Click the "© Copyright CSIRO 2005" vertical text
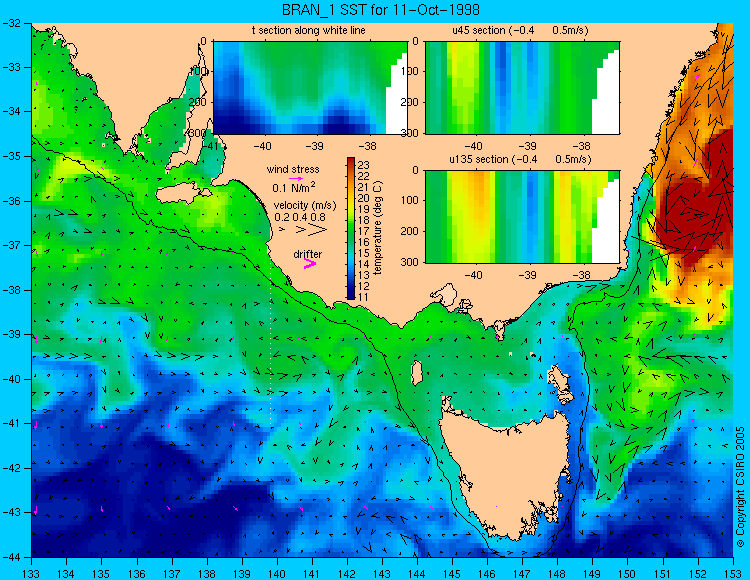Screen dimensions: 750x580 [740, 487]
